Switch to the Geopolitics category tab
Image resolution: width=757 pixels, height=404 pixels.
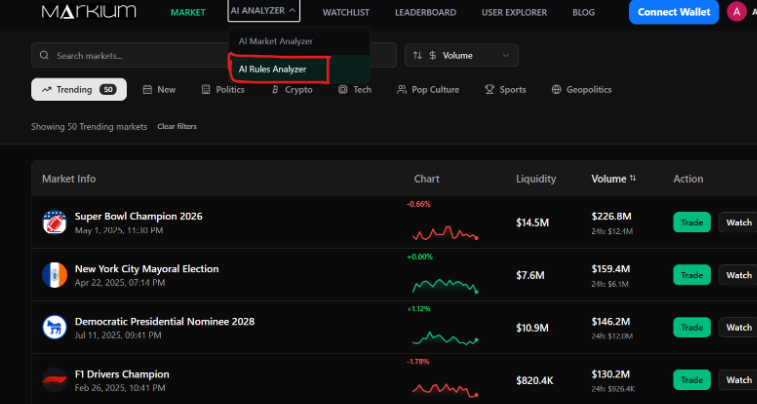tap(582, 90)
